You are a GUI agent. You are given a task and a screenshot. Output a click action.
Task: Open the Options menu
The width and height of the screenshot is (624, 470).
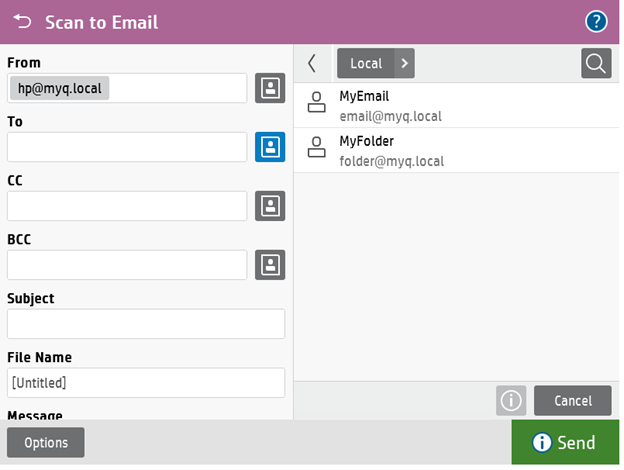pos(46,442)
